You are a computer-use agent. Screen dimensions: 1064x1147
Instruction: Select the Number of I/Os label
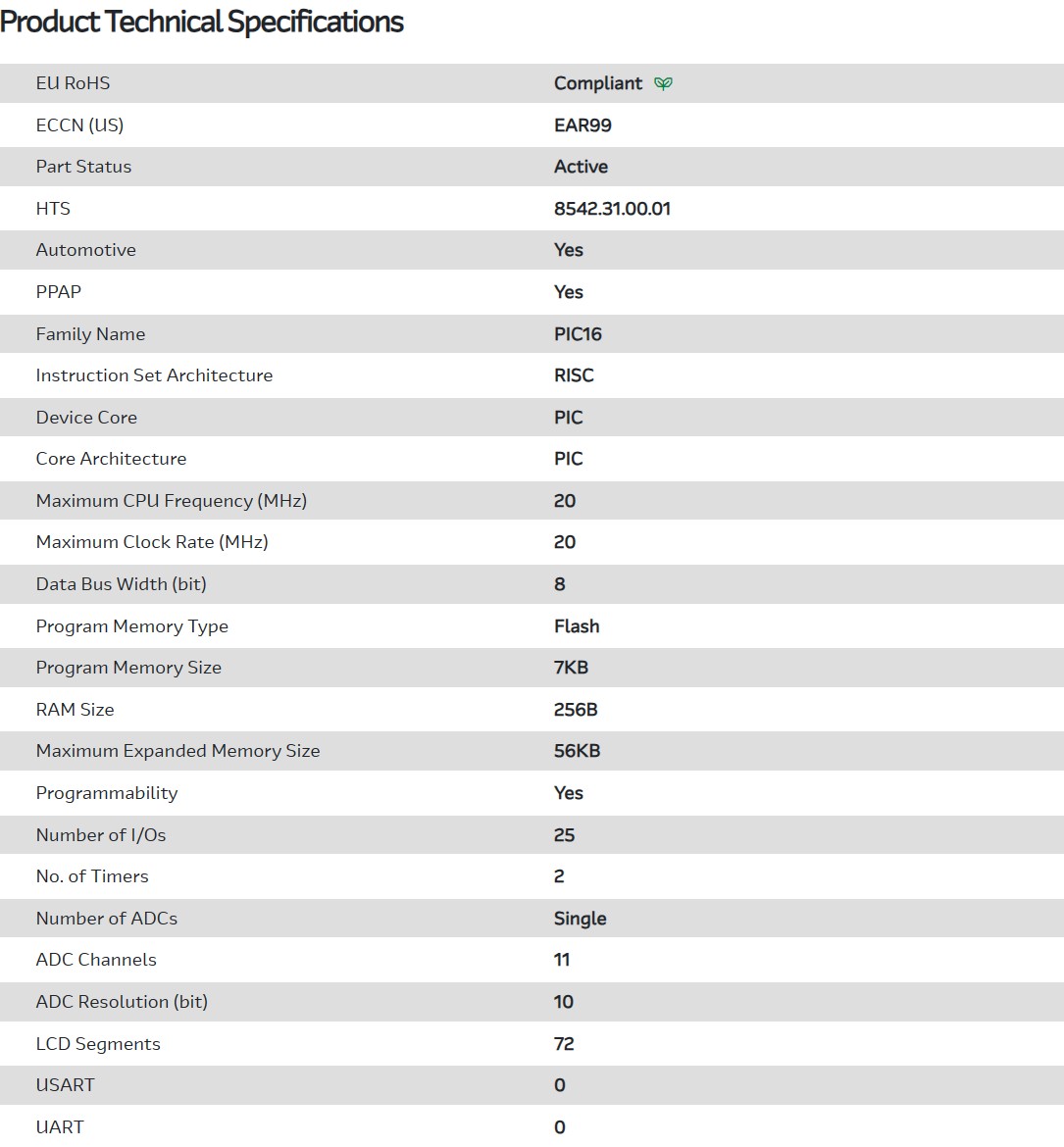coord(100,835)
